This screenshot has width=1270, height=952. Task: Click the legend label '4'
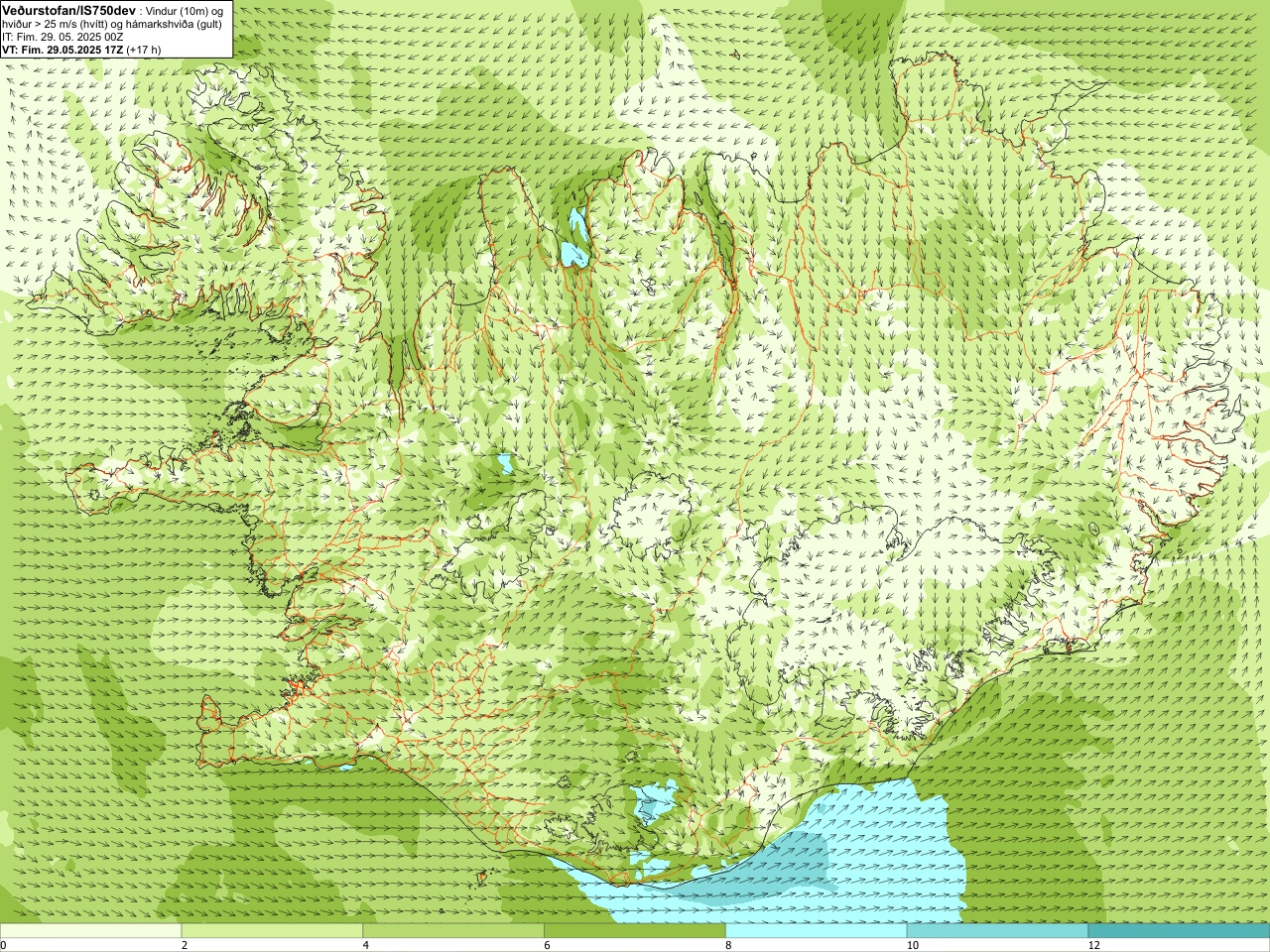coord(366,945)
